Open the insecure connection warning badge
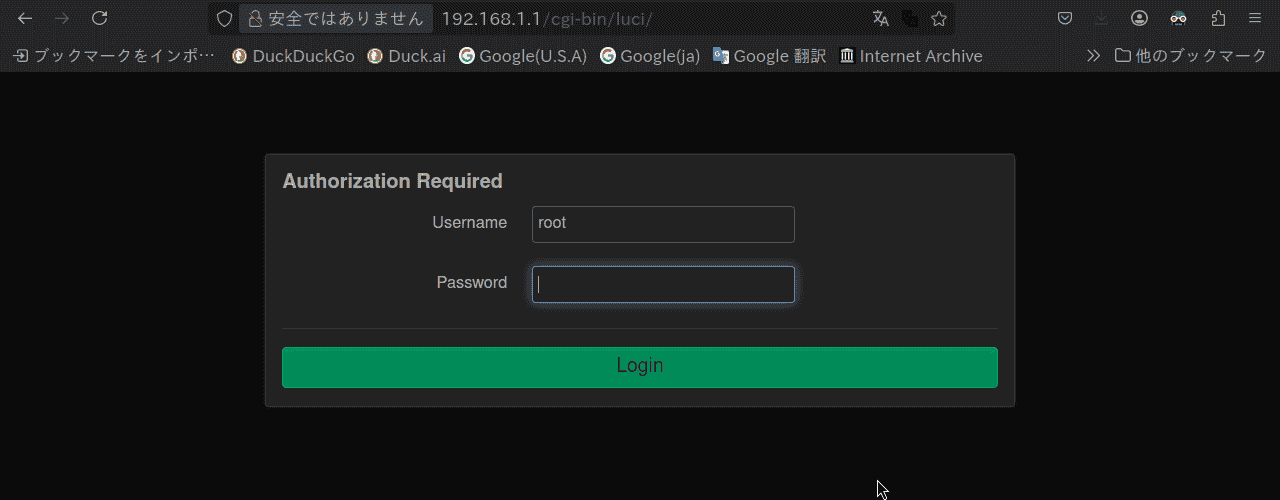The width and height of the screenshot is (1280, 500). click(x=336, y=18)
